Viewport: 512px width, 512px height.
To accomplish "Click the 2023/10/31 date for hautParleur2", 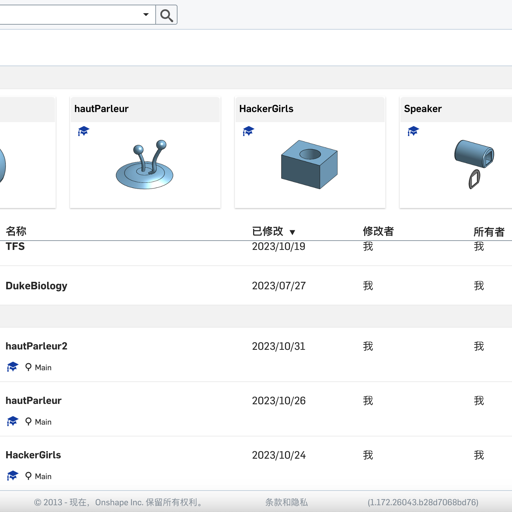I will click(x=278, y=346).
